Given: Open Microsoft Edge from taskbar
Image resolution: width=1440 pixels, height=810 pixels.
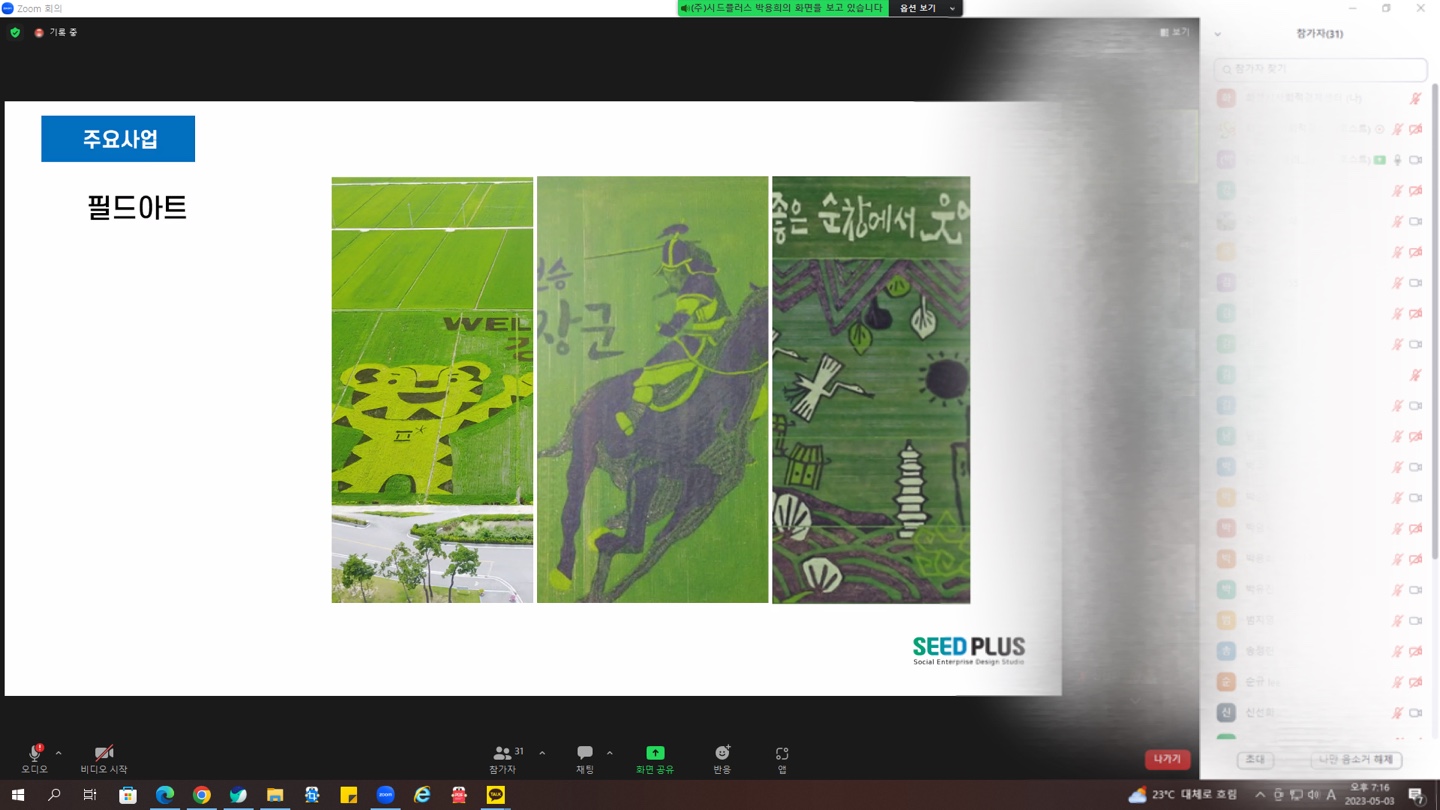Looking at the screenshot, I should [x=165, y=795].
